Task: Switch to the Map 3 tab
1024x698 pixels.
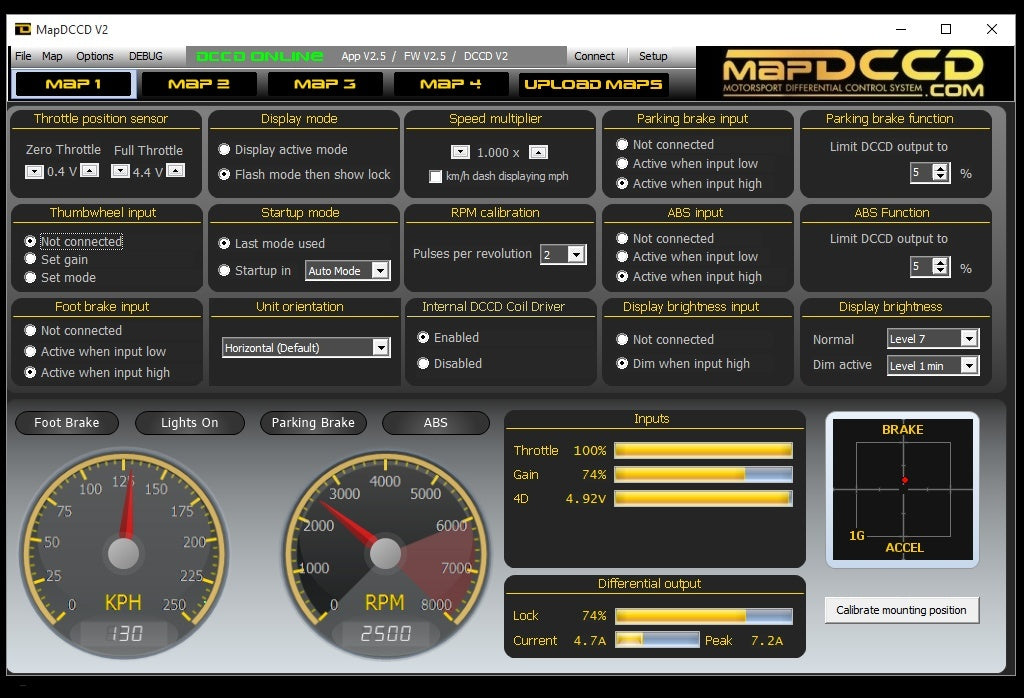Action: [325, 84]
